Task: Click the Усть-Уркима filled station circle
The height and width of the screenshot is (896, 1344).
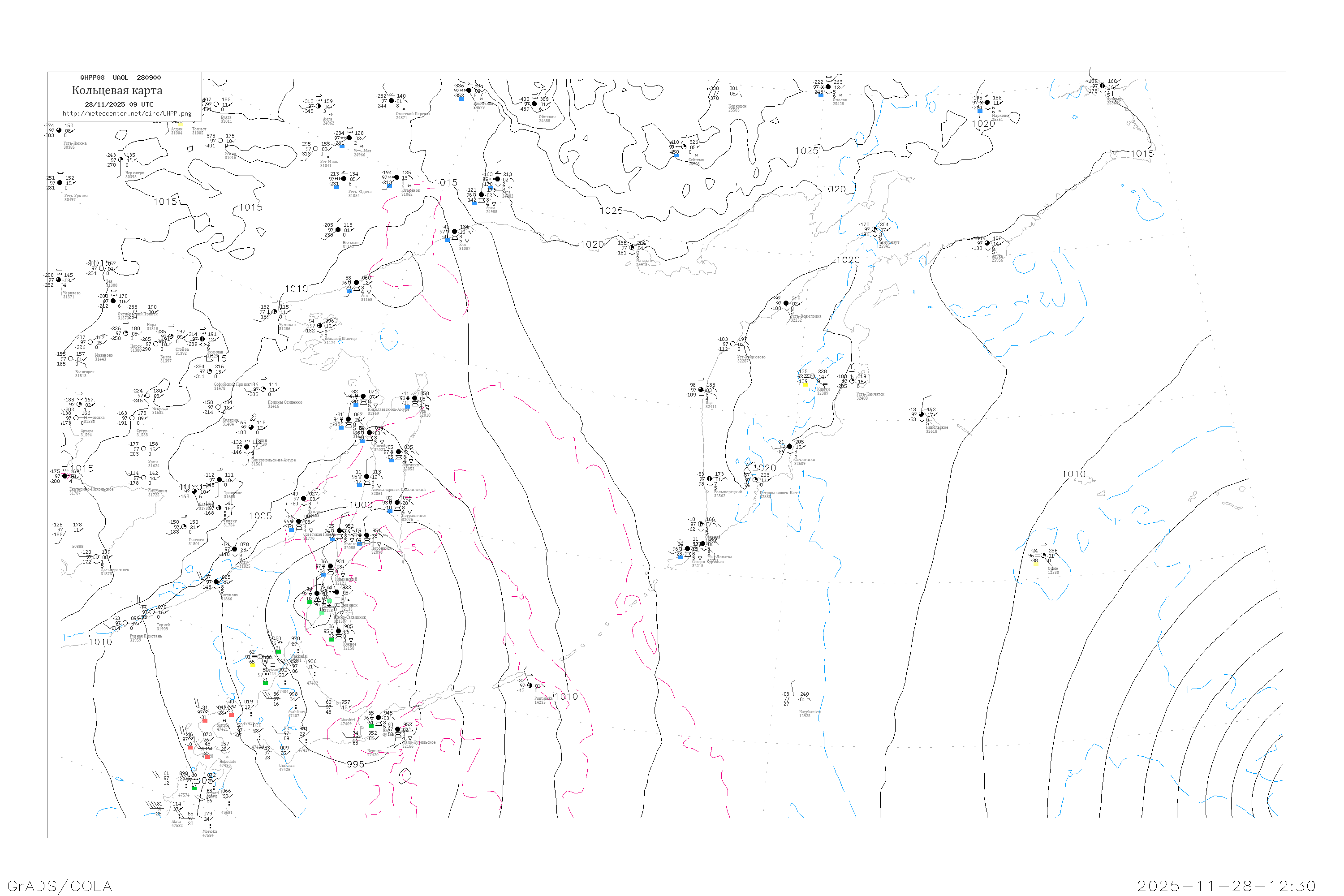Action: [60, 183]
